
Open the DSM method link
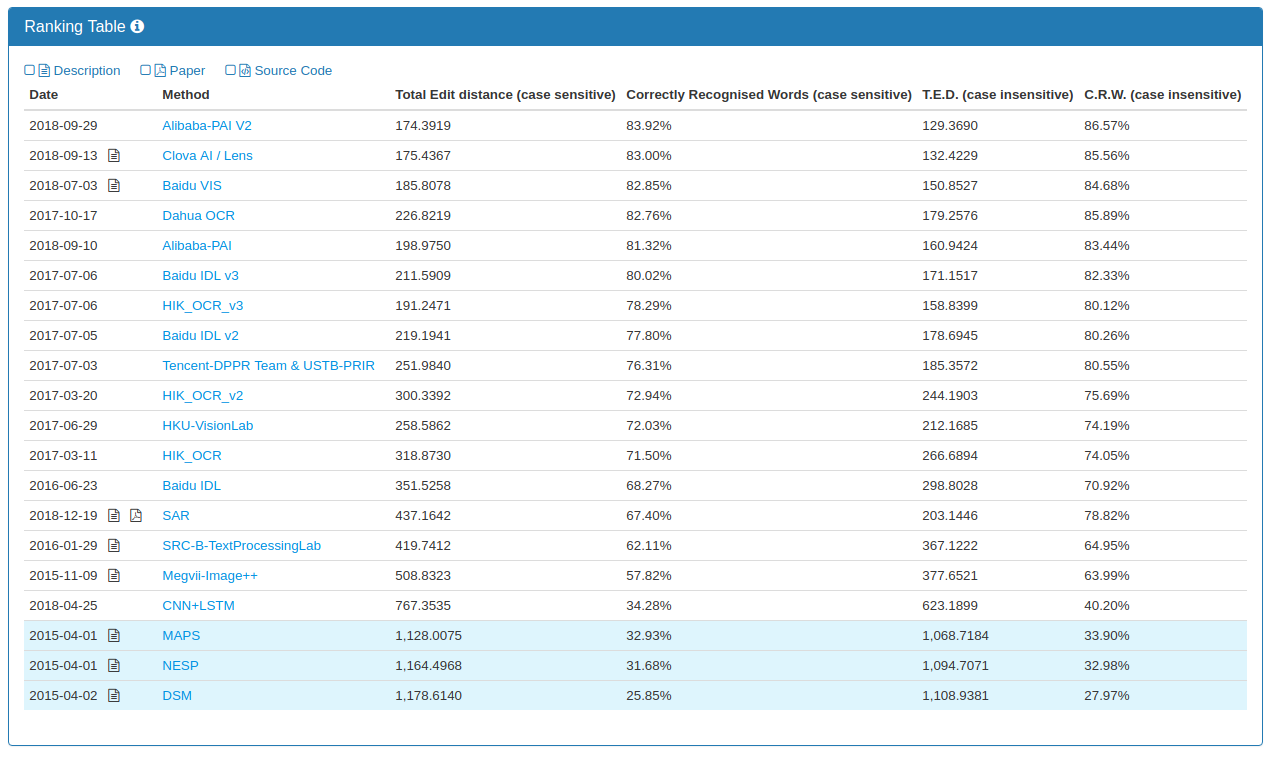[x=177, y=695]
